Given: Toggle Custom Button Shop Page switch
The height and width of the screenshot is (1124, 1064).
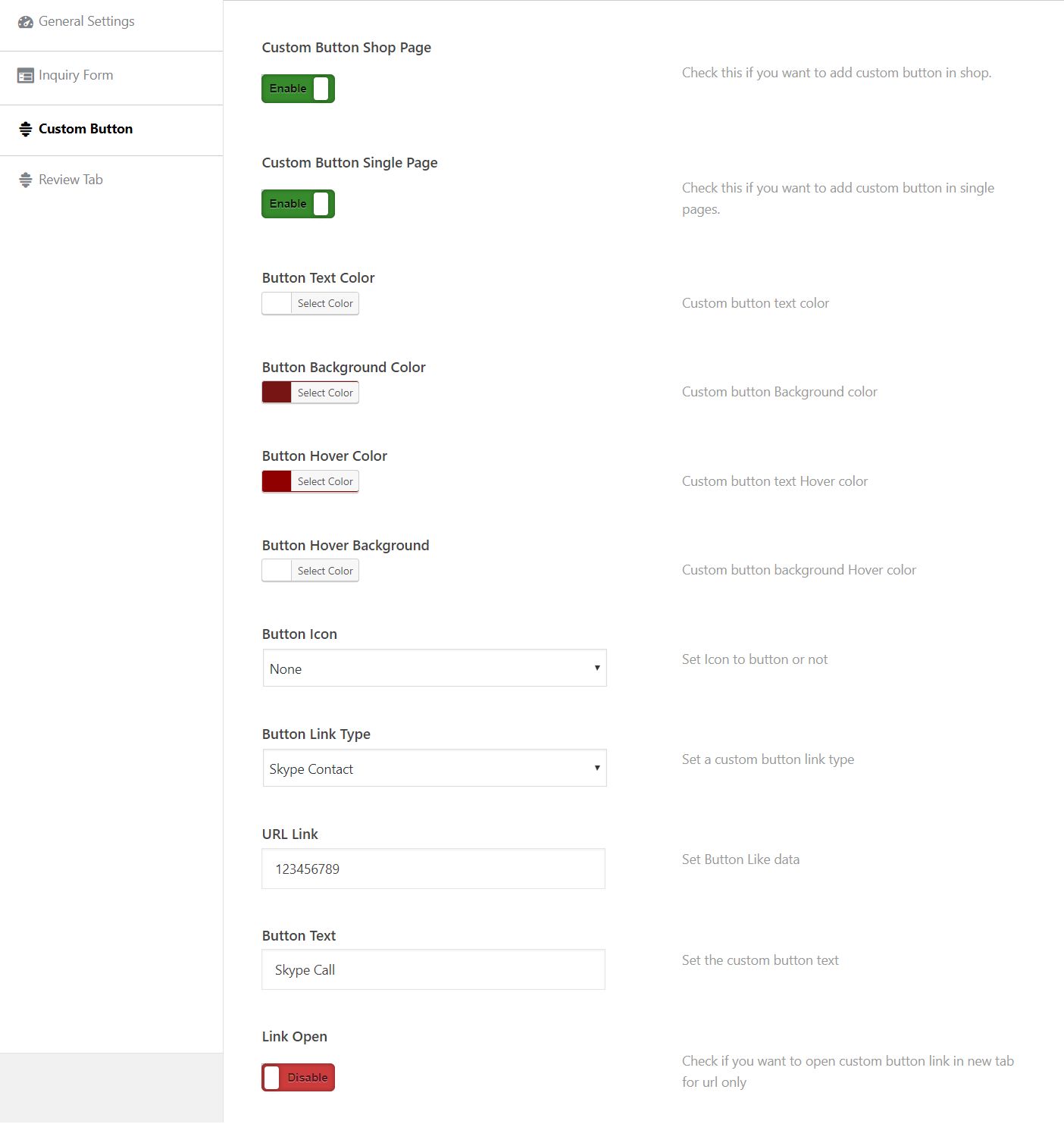Looking at the screenshot, I should point(298,89).
